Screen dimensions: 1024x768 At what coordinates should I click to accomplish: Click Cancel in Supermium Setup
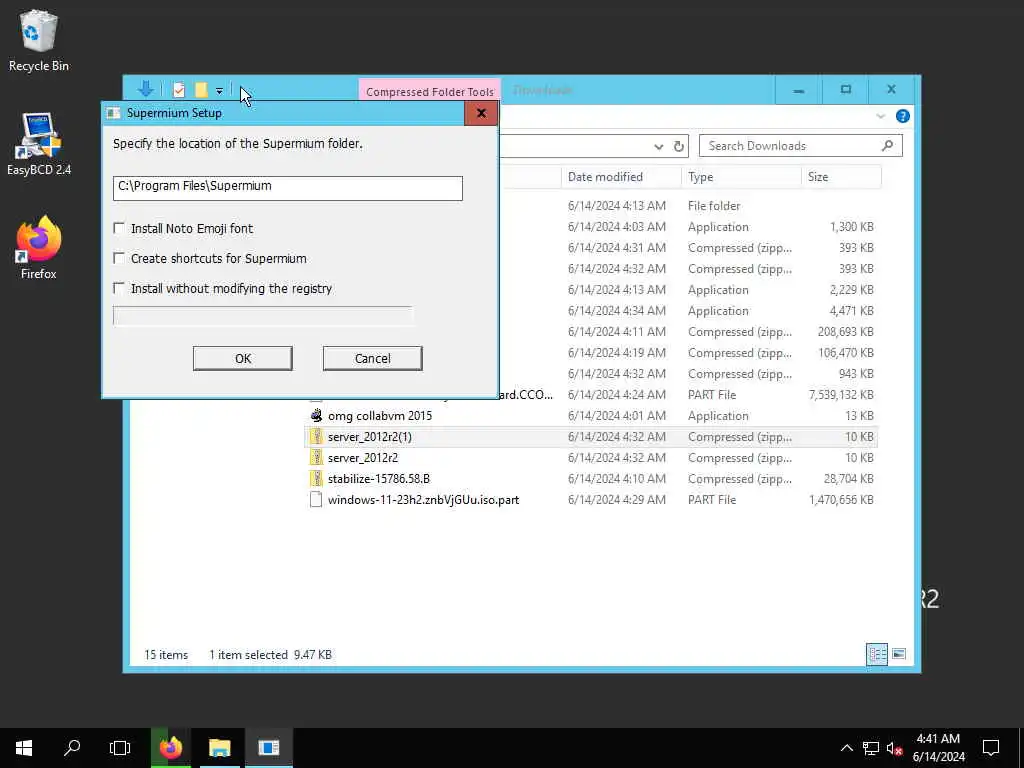point(373,359)
